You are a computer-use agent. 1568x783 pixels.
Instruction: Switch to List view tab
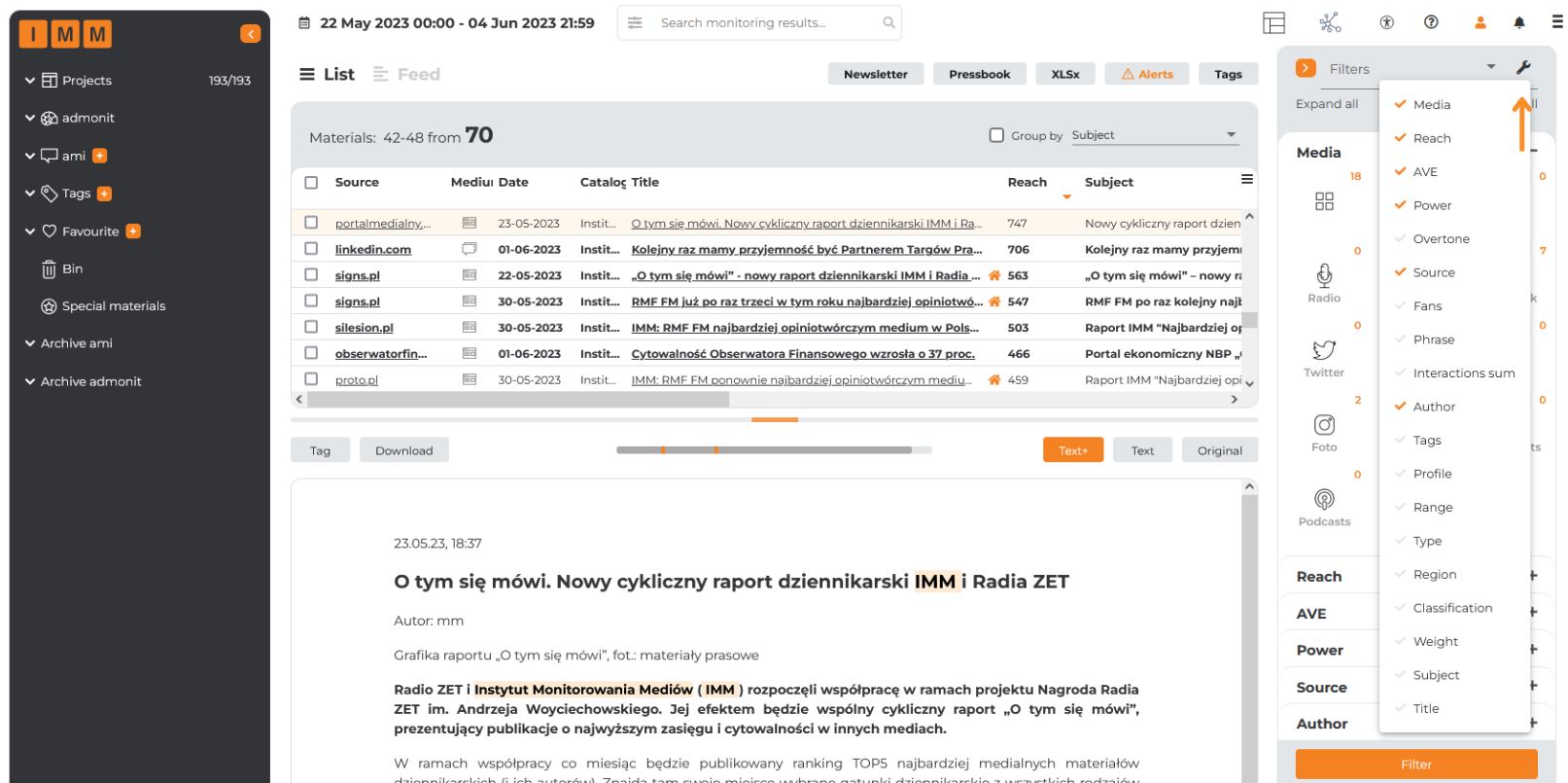tap(327, 74)
